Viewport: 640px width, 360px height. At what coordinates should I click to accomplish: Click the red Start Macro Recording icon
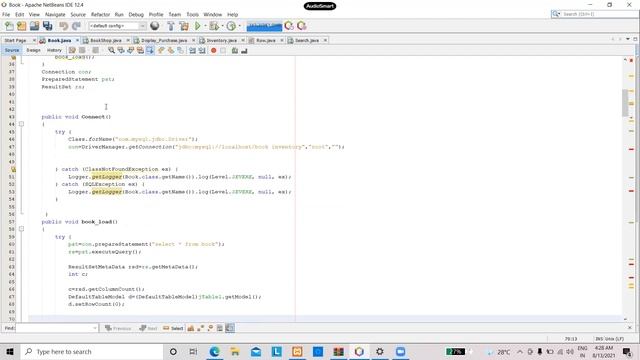point(213,51)
